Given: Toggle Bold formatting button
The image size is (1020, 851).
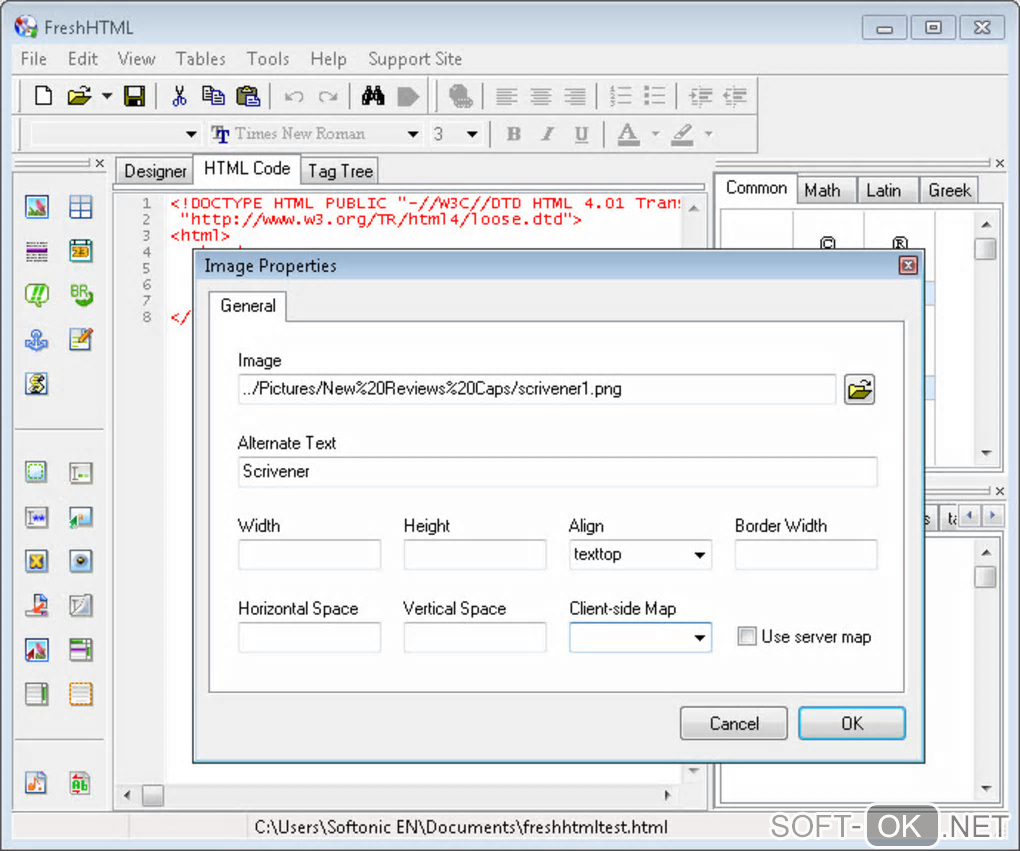Looking at the screenshot, I should pyautogui.click(x=514, y=134).
